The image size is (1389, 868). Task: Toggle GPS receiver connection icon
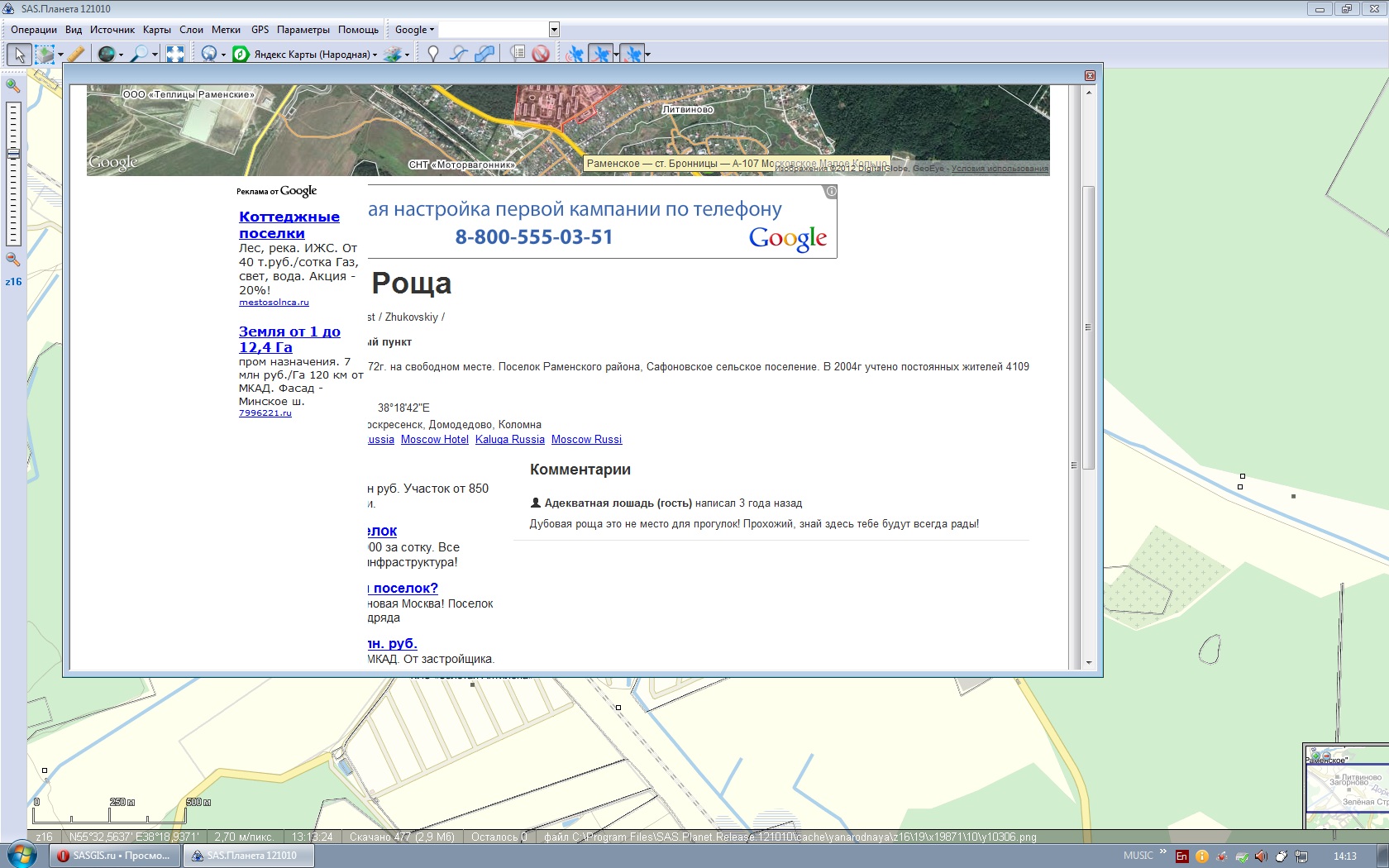575,55
